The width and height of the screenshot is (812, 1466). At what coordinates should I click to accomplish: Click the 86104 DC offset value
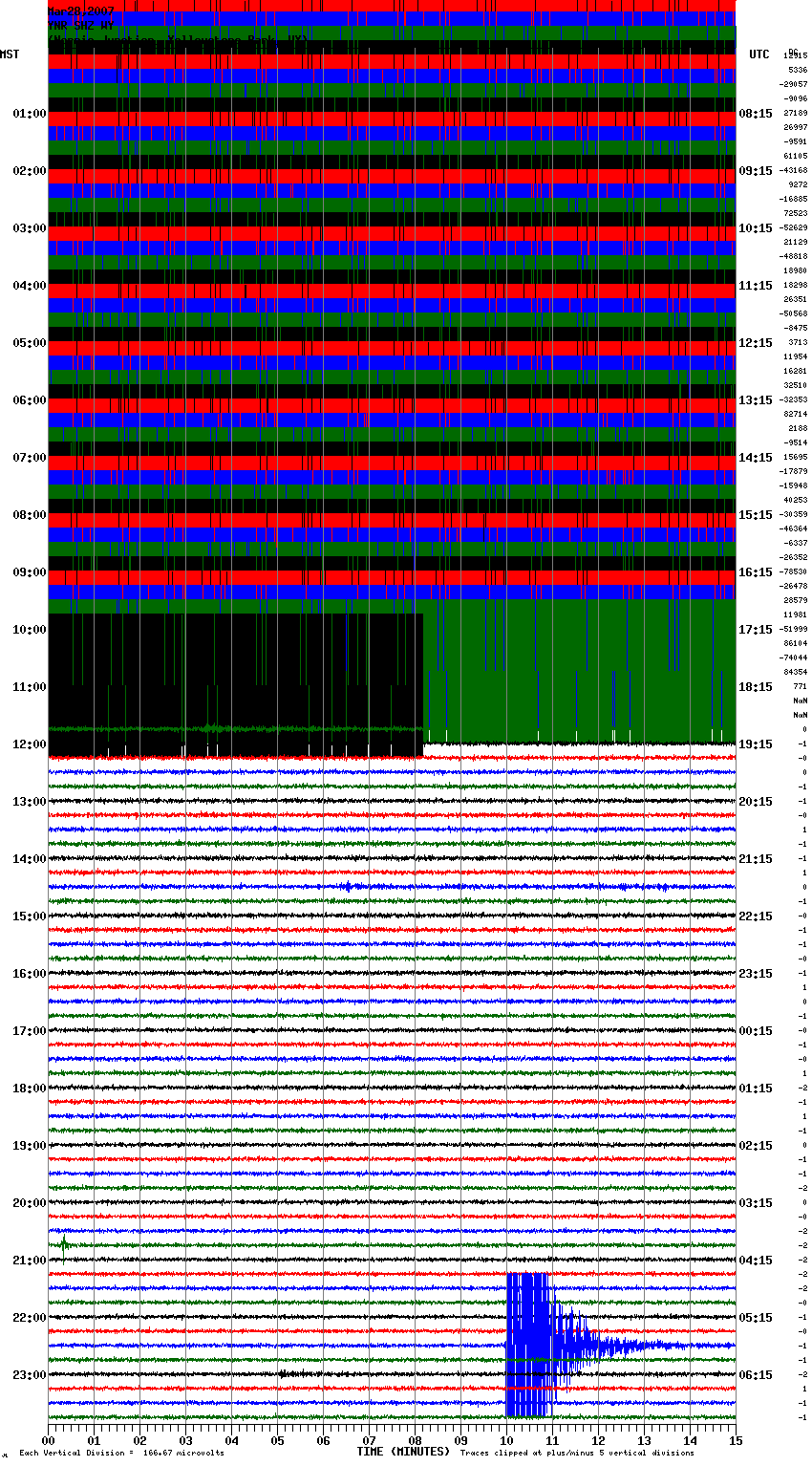point(795,643)
